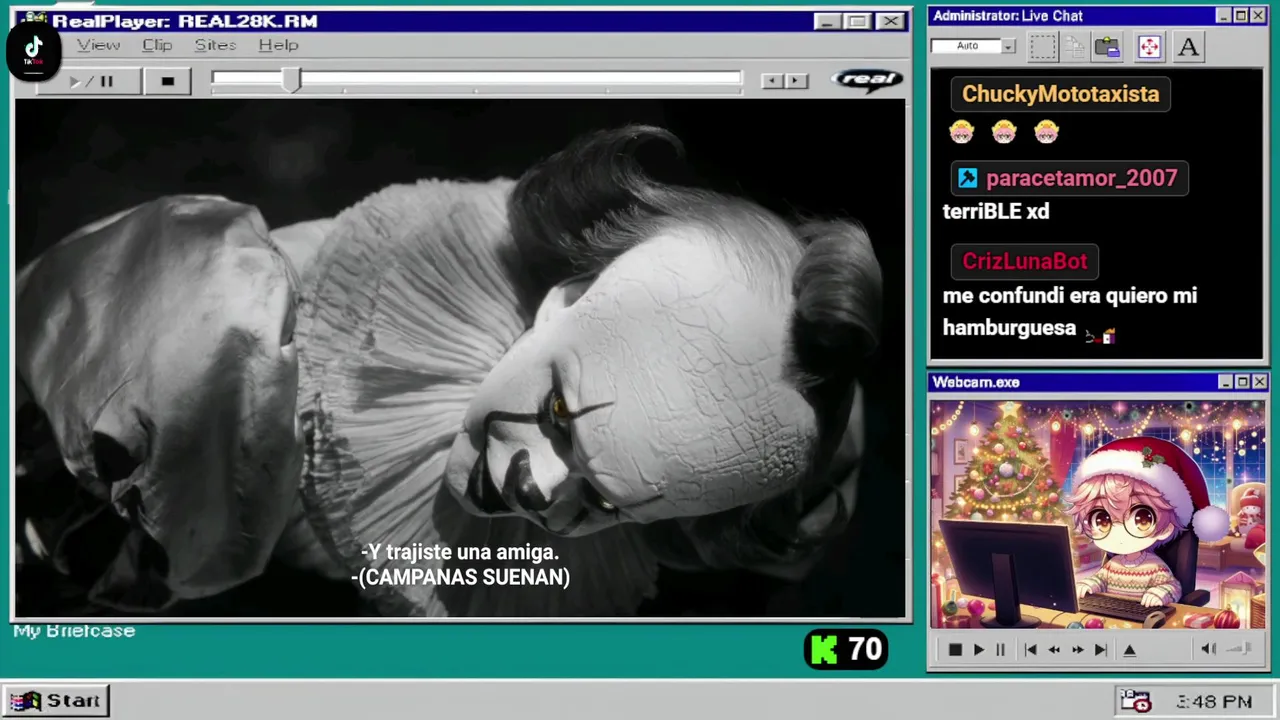Open the View menu in RealPlayer
The image size is (1280, 720).
[98, 45]
